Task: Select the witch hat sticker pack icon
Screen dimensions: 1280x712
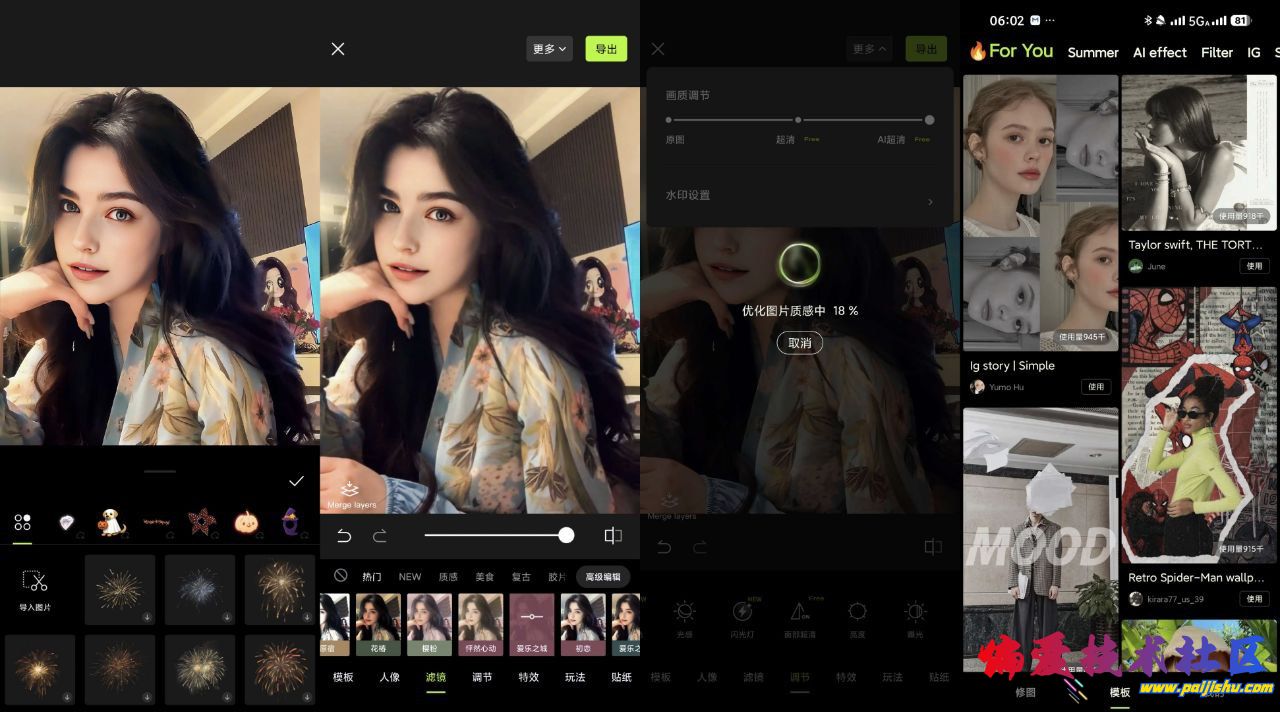Action: (290, 522)
